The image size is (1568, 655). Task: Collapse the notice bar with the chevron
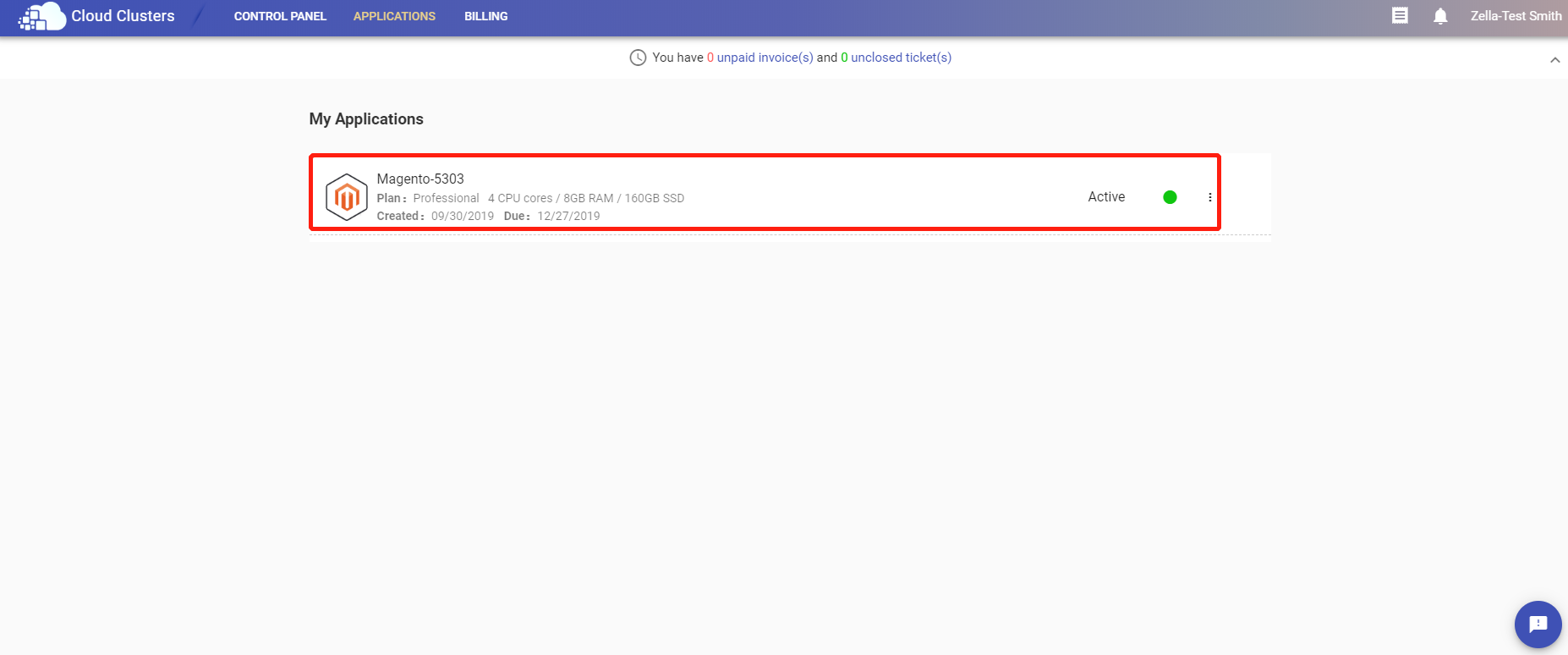click(x=1554, y=60)
